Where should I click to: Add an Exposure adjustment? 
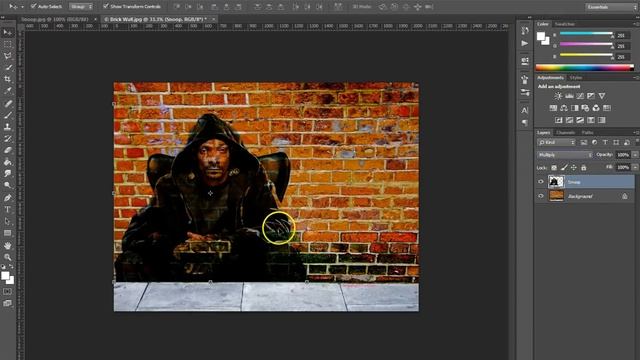[x=591, y=96]
